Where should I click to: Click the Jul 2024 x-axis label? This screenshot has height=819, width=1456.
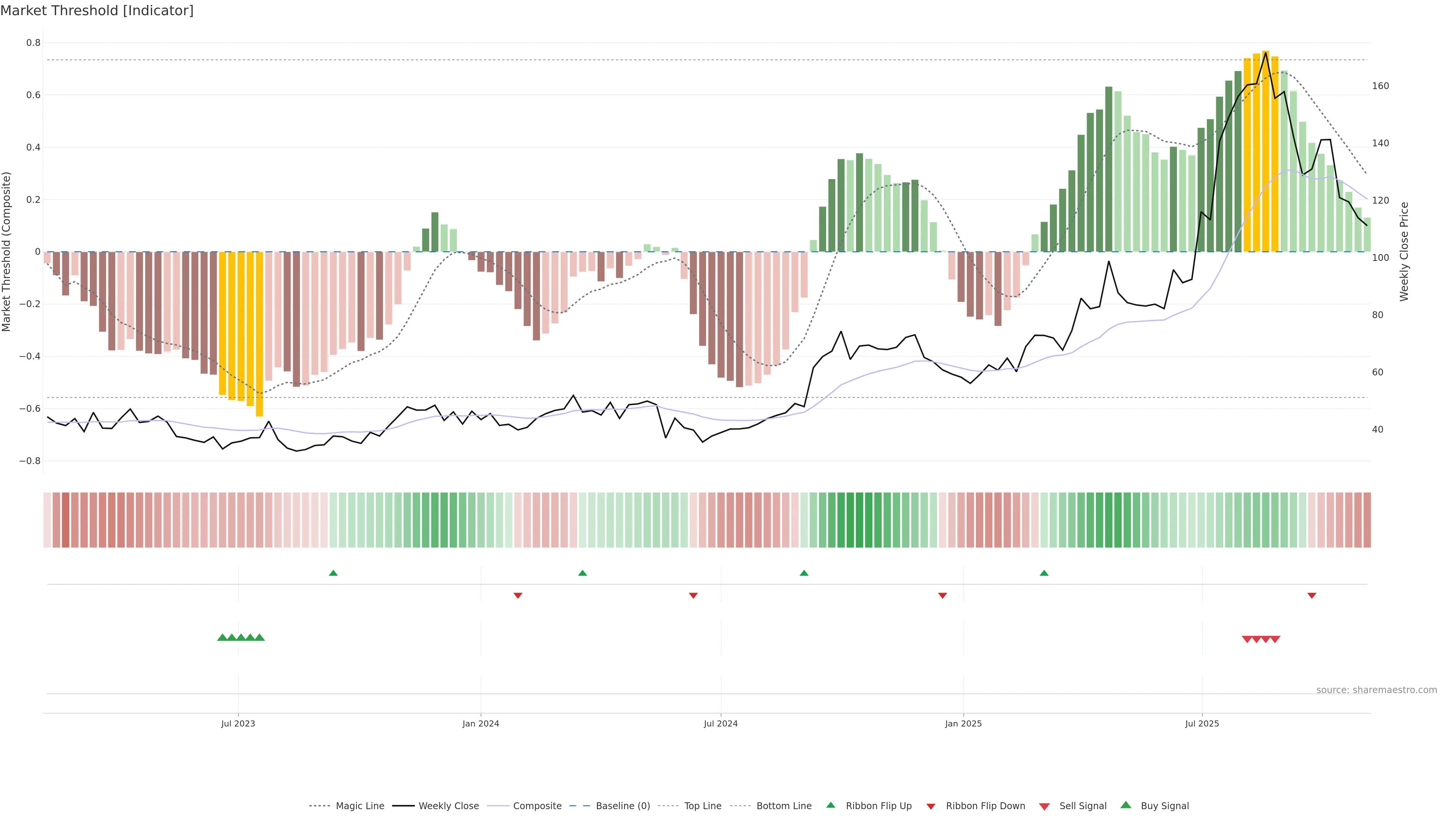click(721, 723)
